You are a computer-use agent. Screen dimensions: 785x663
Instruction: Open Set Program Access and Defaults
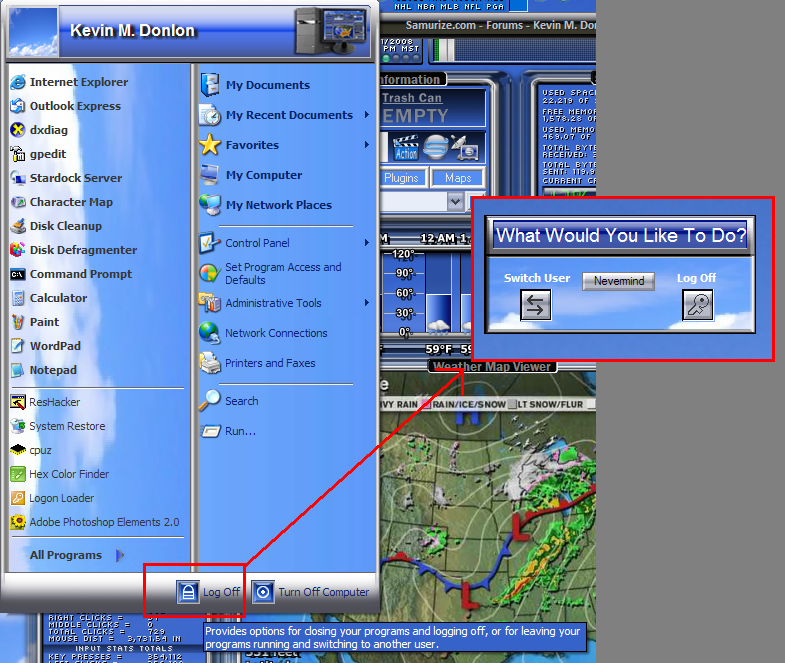pyautogui.click(x=270, y=273)
